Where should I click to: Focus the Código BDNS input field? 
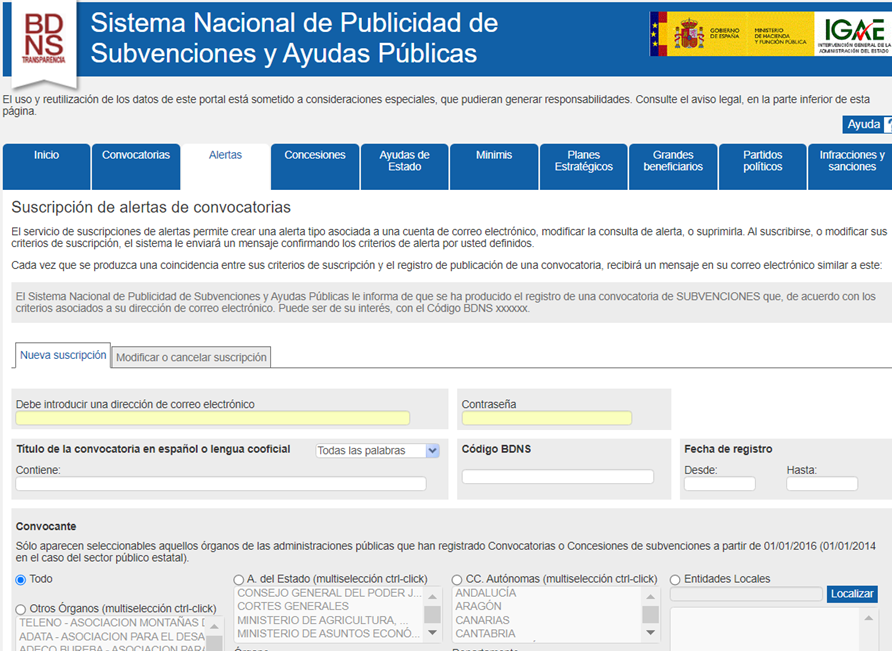(557, 477)
